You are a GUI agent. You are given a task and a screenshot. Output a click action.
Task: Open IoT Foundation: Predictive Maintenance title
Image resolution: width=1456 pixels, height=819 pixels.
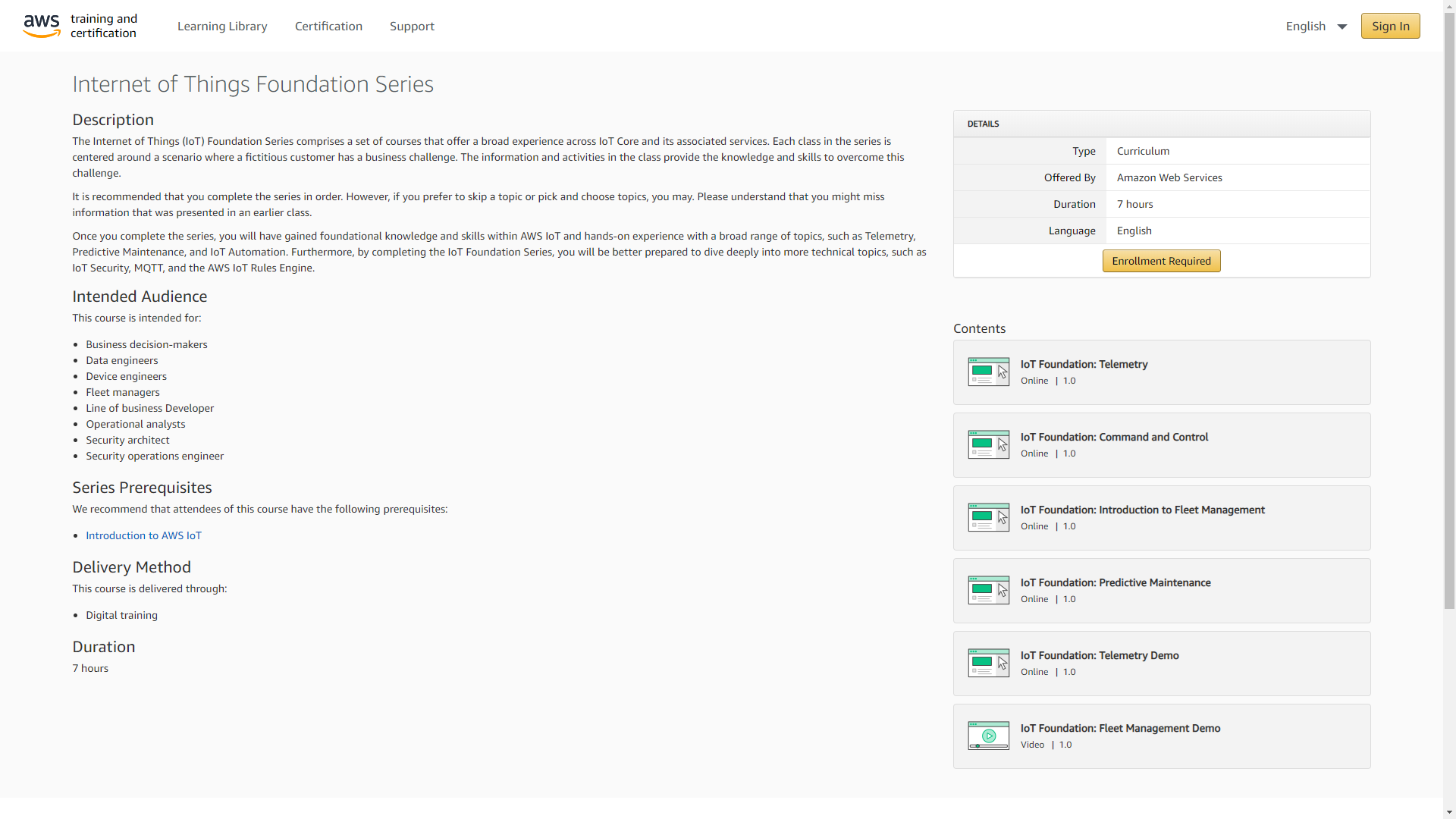click(x=1115, y=582)
